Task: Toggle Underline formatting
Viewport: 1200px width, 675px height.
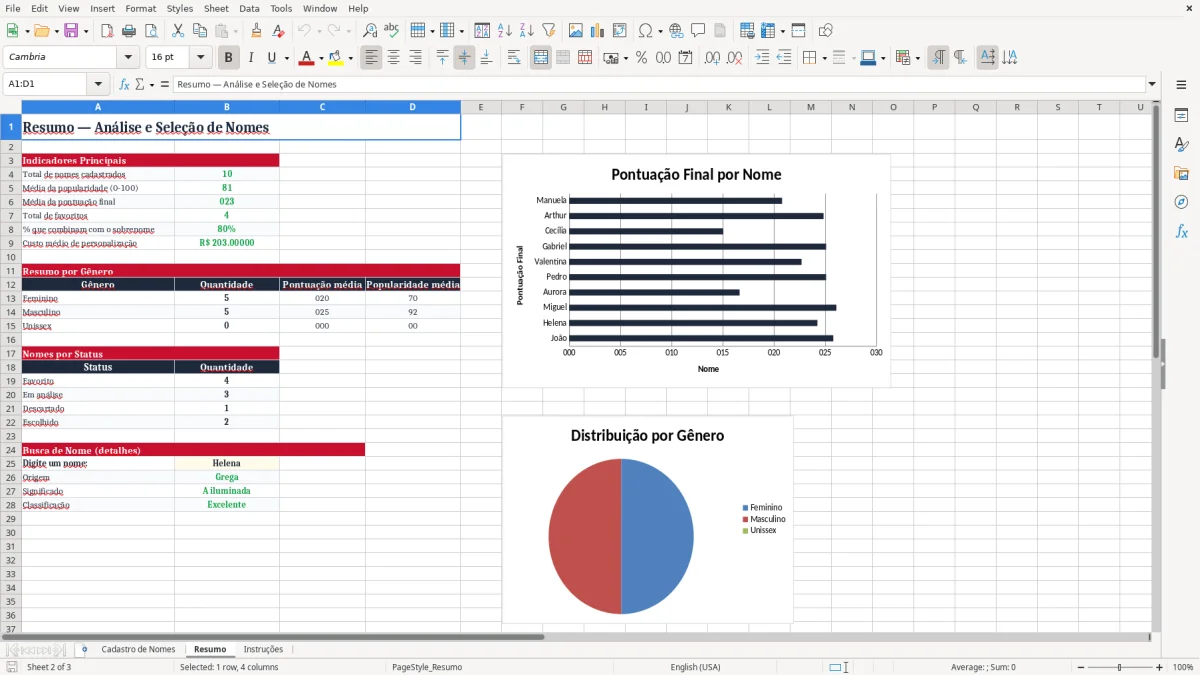Action: click(272, 58)
